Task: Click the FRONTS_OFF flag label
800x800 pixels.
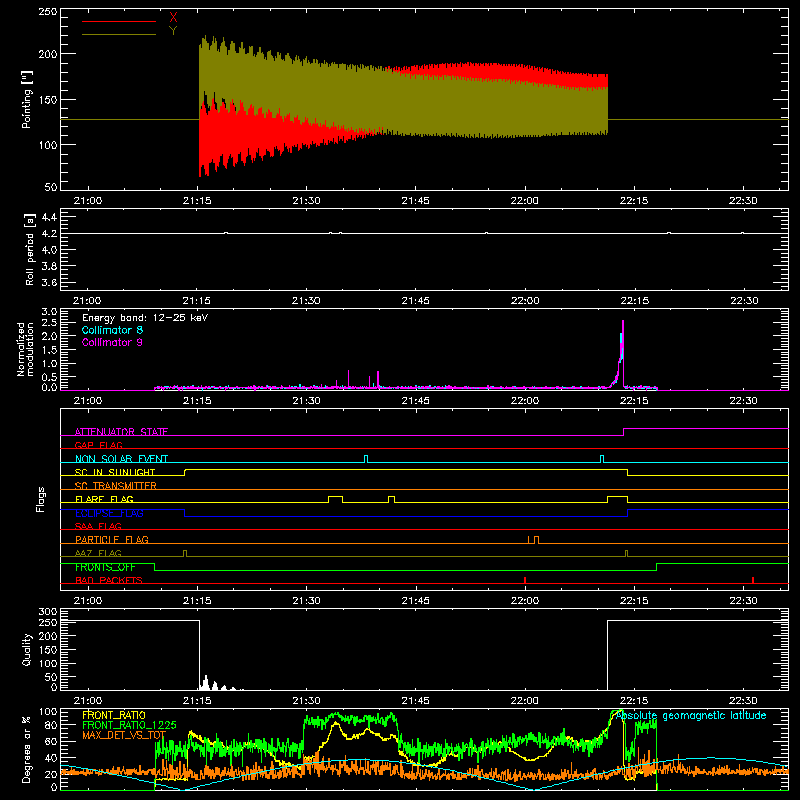Action: [105, 567]
